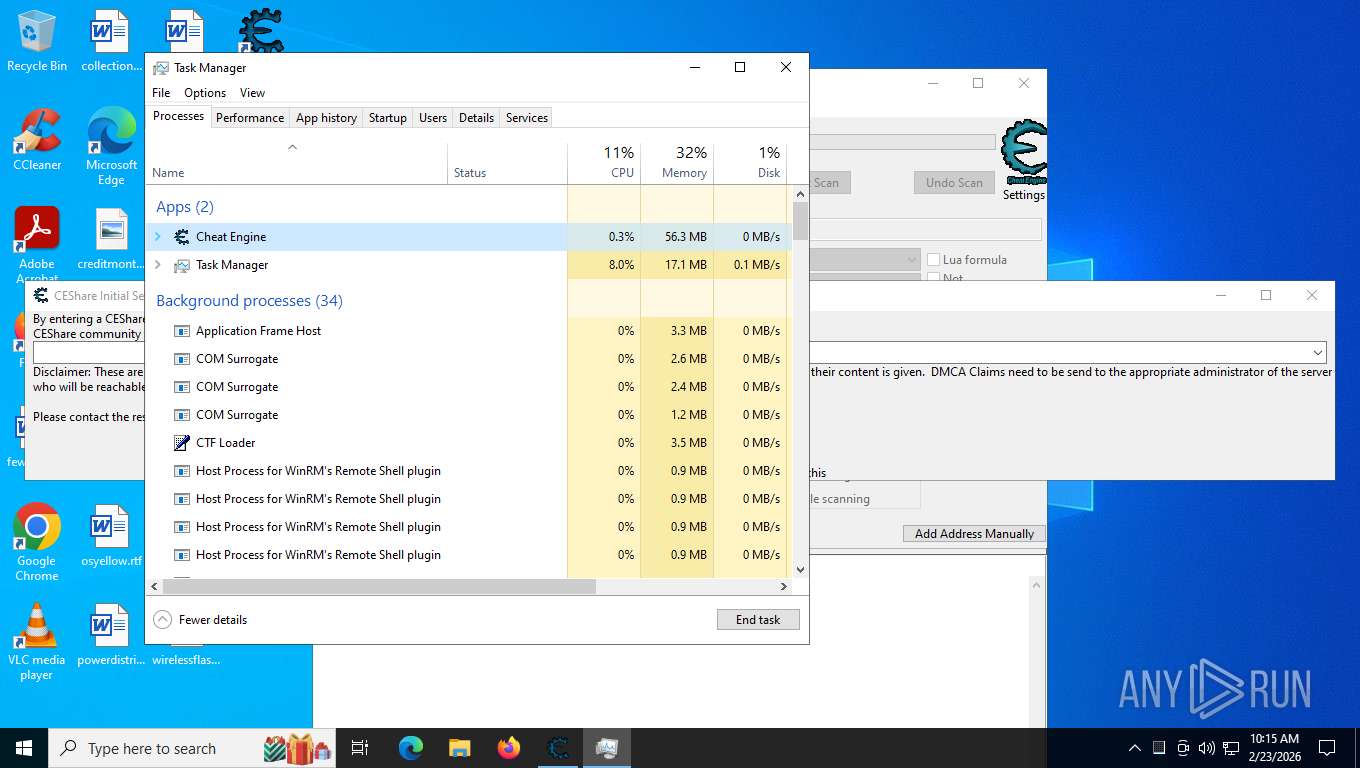The height and width of the screenshot is (768, 1360).
Task: Click Add Address Manually button
Action: (x=974, y=534)
